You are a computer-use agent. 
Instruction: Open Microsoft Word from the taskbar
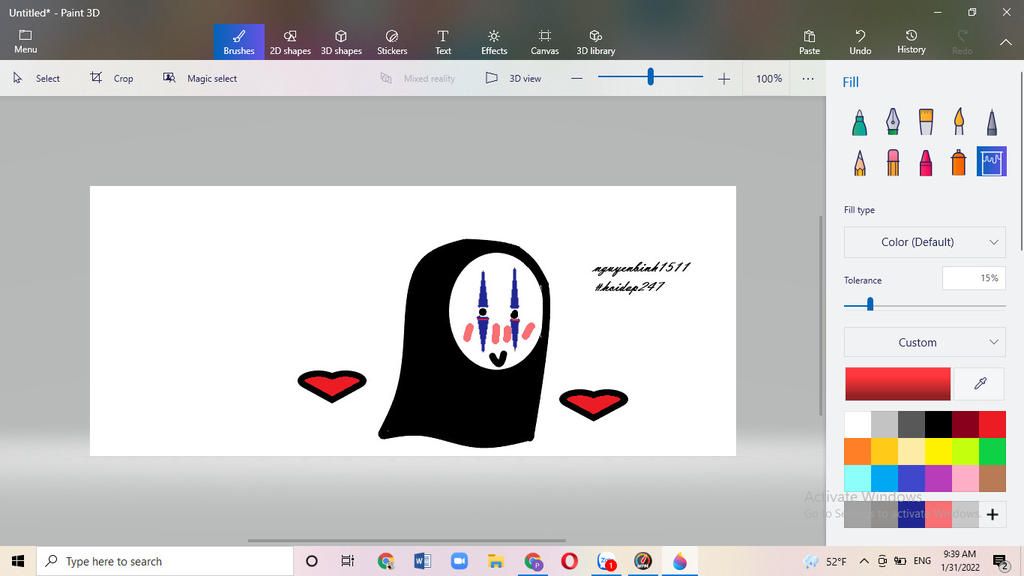tap(423, 561)
